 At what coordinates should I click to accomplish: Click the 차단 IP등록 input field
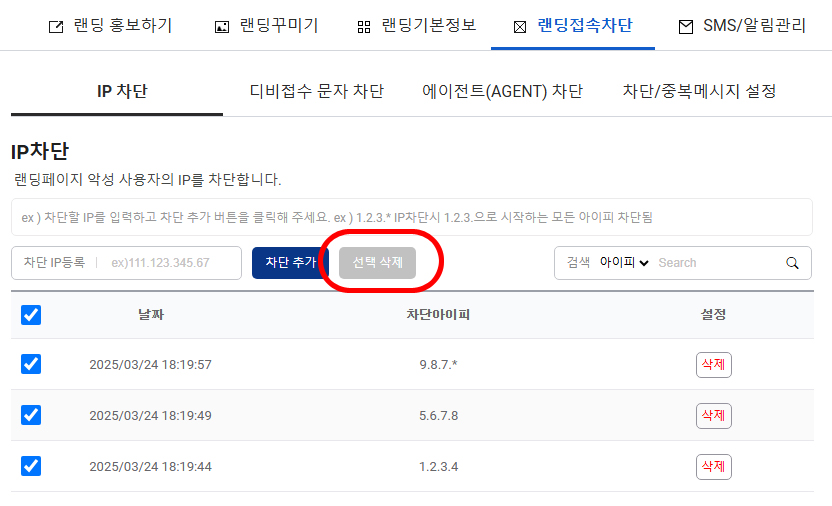(x=170, y=263)
